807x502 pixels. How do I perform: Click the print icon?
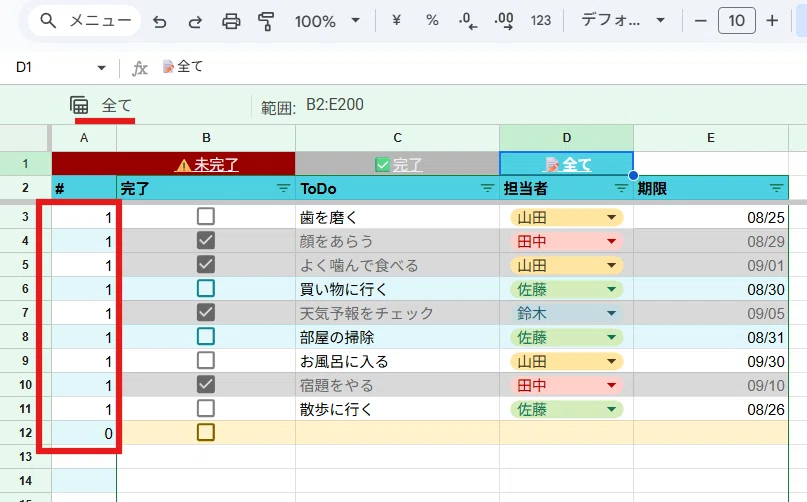[231, 22]
